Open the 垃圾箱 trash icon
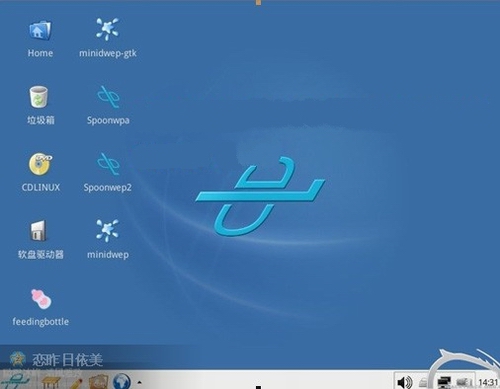500x389 pixels. [39, 97]
